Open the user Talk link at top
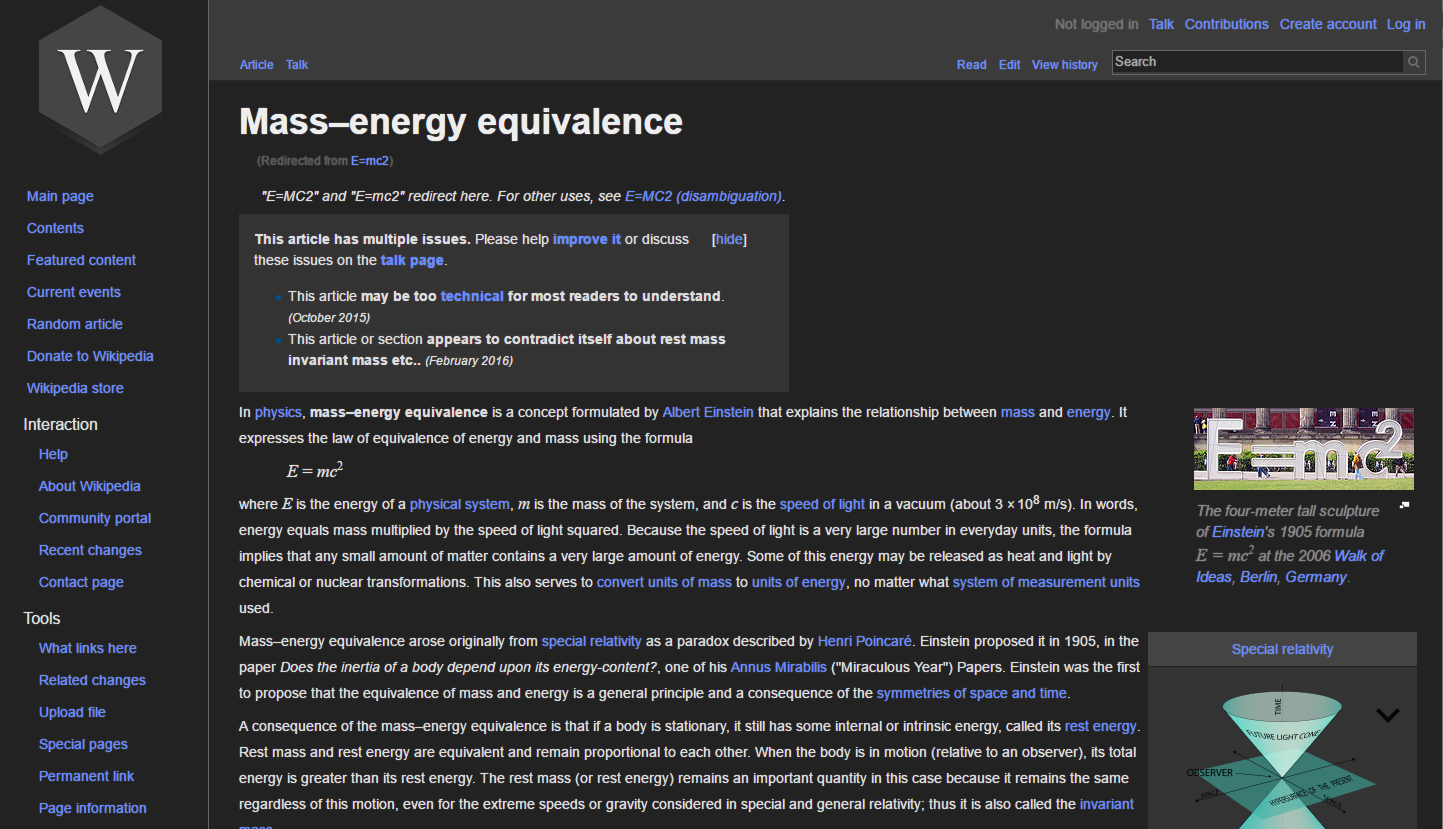The height and width of the screenshot is (829, 1443). click(1161, 24)
